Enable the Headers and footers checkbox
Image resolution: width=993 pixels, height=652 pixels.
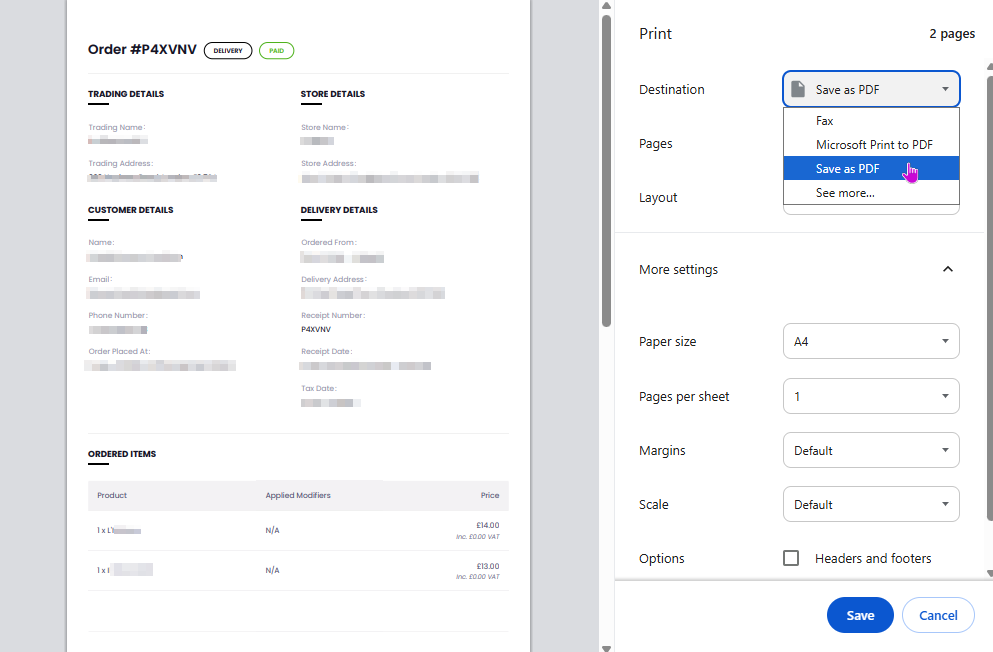791,558
